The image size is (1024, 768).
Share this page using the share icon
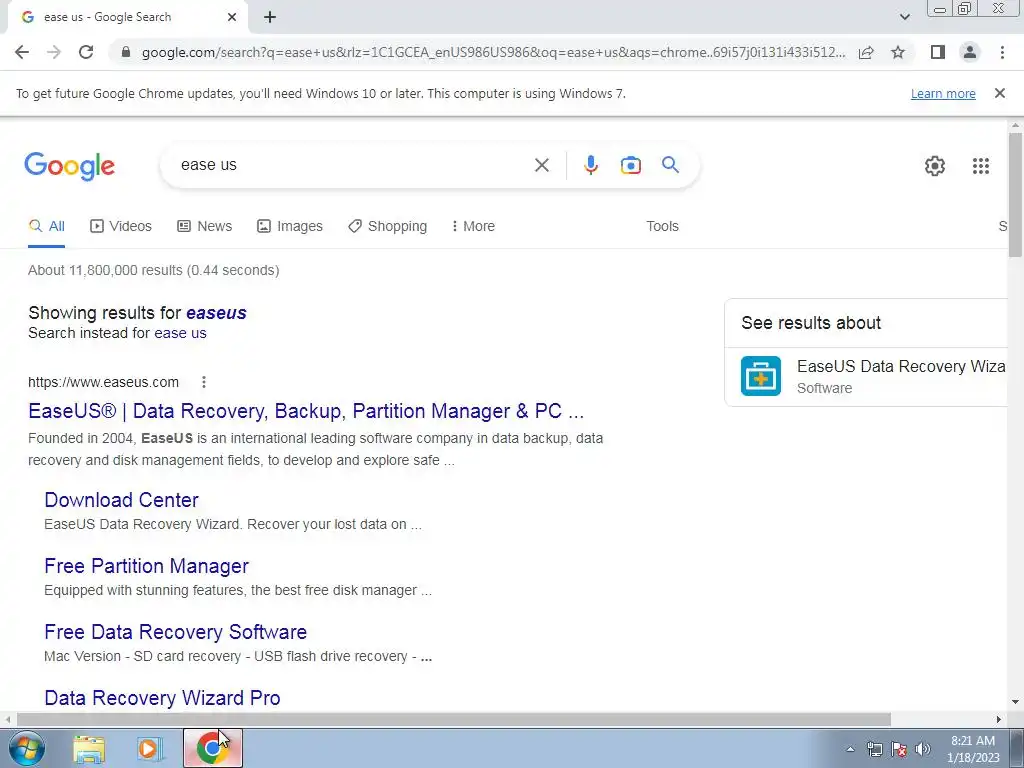click(866, 52)
